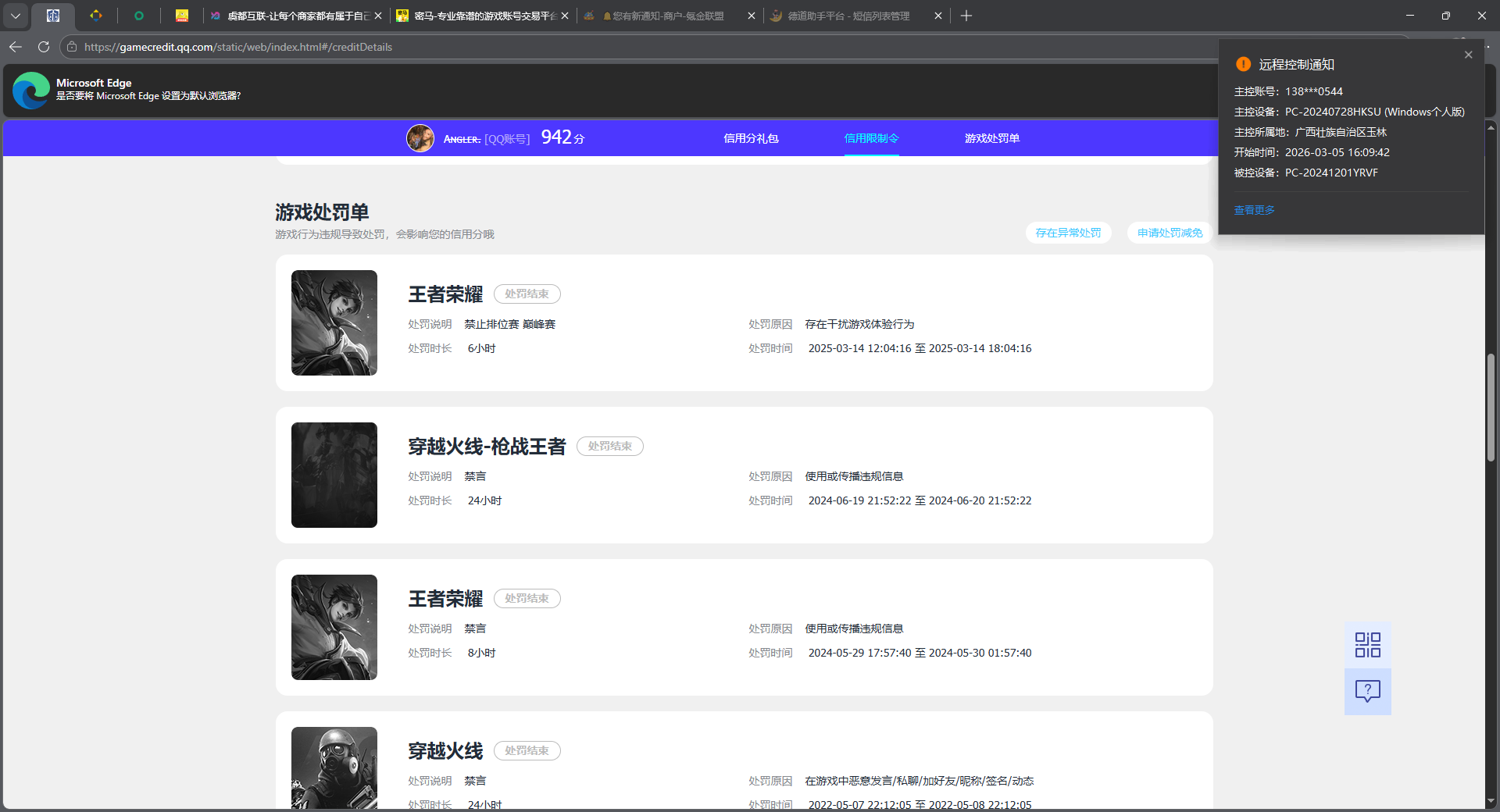Image resolution: width=1500 pixels, height=812 pixels.
Task: Click the address bar URL field
Action: [547, 47]
